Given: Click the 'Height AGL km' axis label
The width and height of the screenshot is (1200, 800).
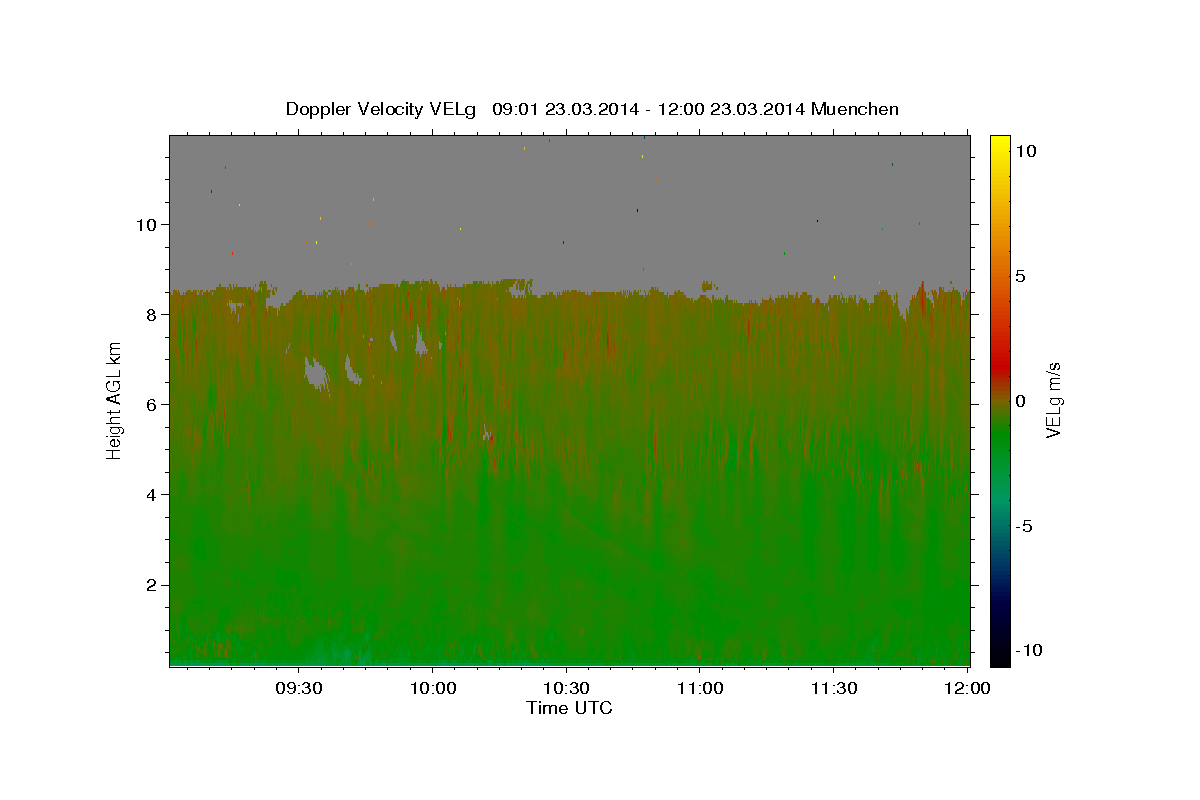Looking at the screenshot, I should (115, 401).
